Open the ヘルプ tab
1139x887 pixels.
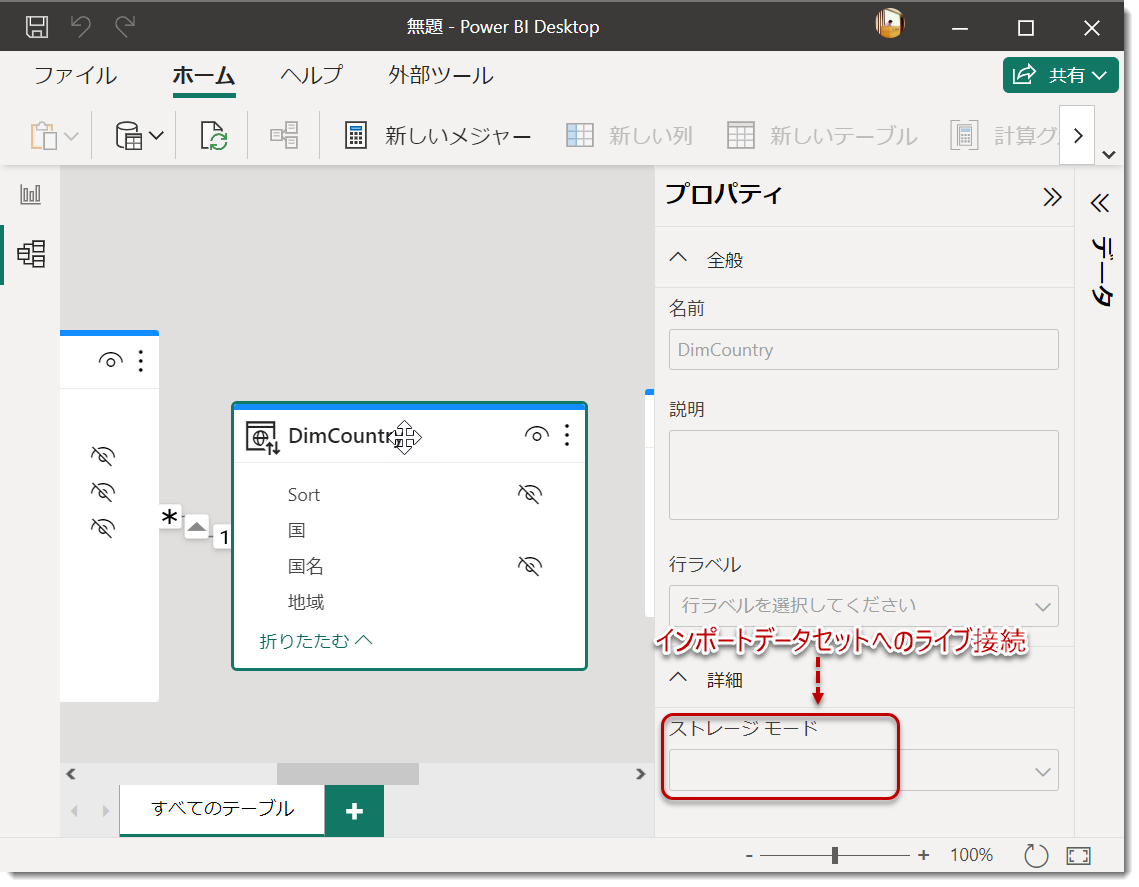pyautogui.click(x=311, y=76)
